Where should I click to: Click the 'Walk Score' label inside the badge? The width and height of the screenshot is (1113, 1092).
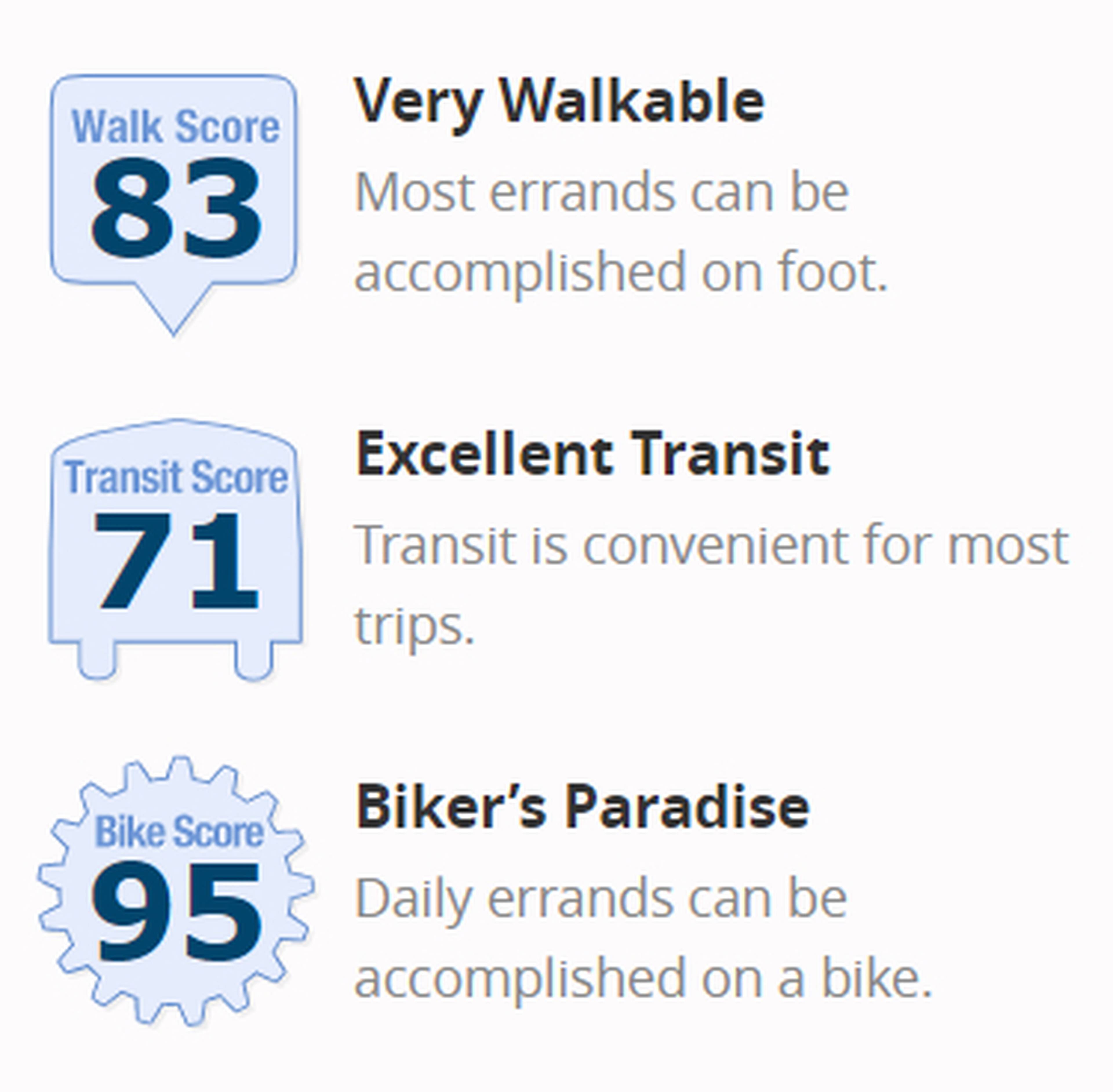[176, 126]
